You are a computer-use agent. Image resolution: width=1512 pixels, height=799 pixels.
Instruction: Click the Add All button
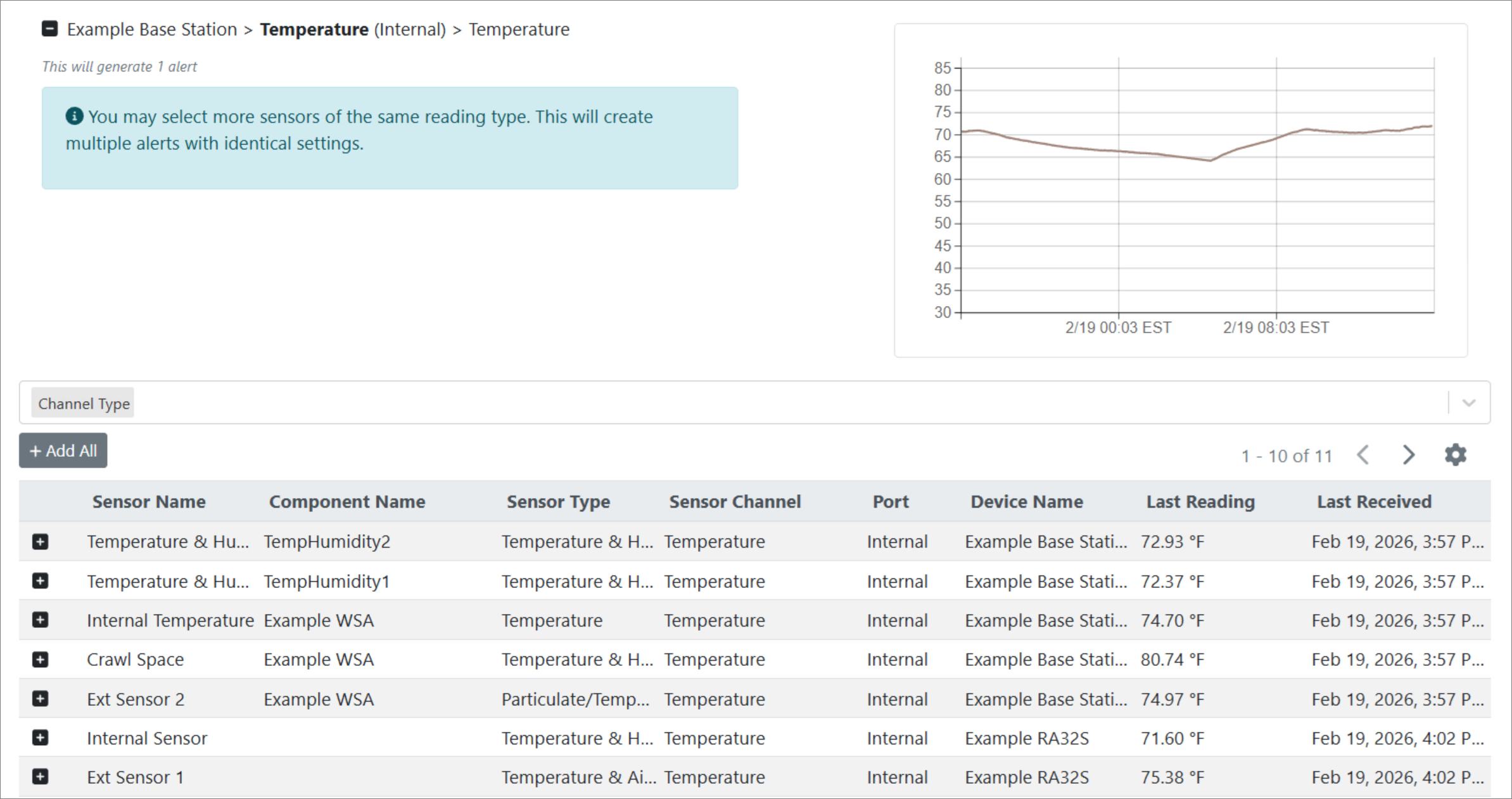[63, 451]
